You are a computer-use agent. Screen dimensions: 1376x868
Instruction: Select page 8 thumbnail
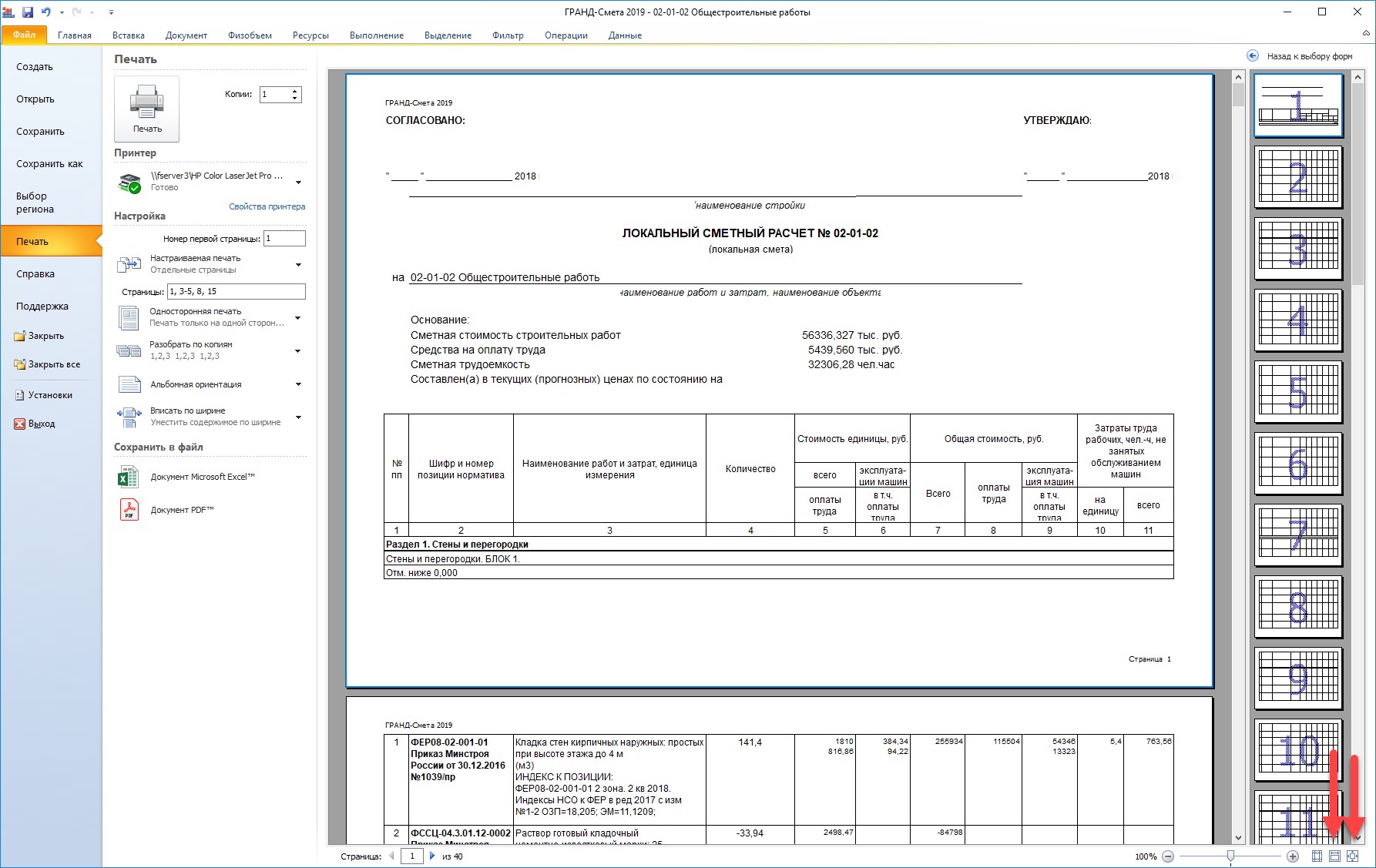pyautogui.click(x=1298, y=607)
